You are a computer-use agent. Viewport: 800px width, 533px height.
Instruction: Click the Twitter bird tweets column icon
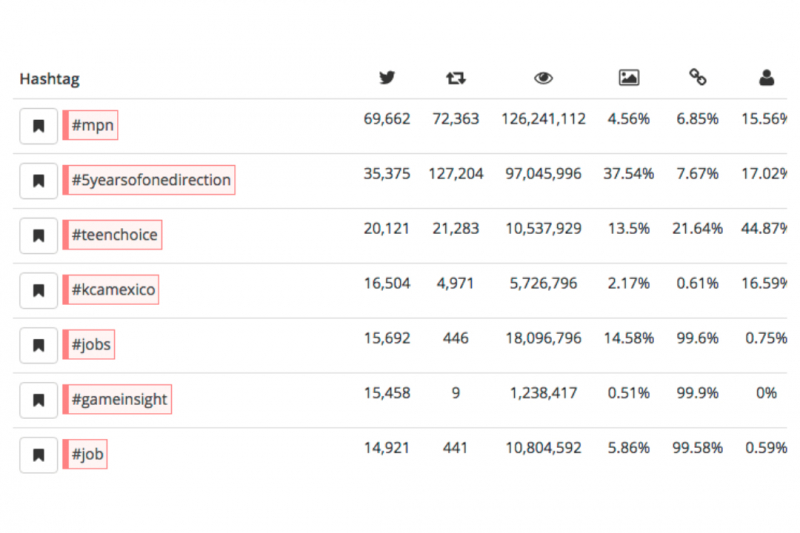tap(387, 78)
